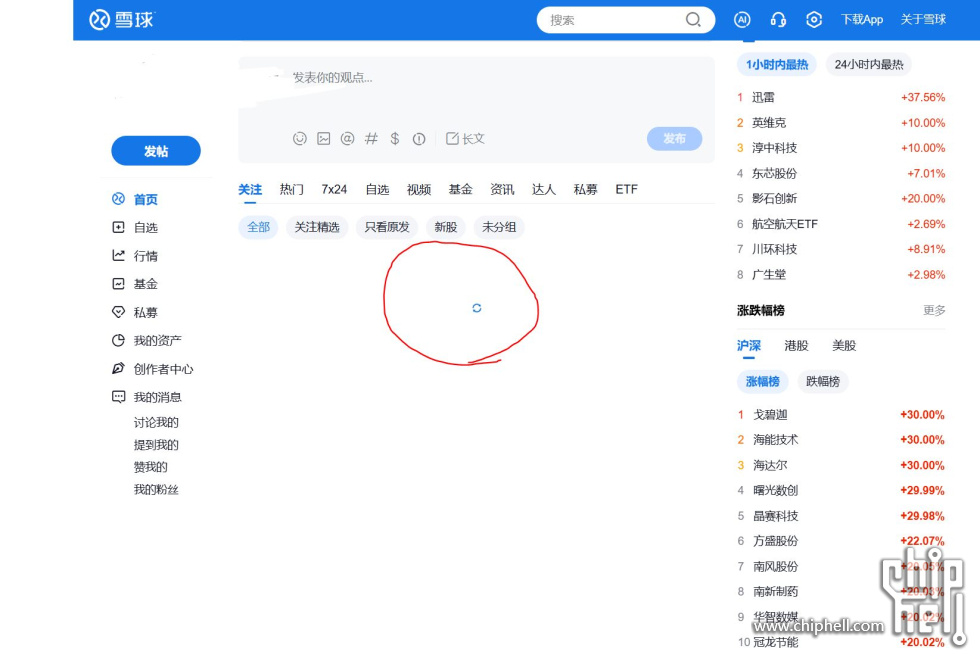Open 关于雪球 link

(923, 19)
